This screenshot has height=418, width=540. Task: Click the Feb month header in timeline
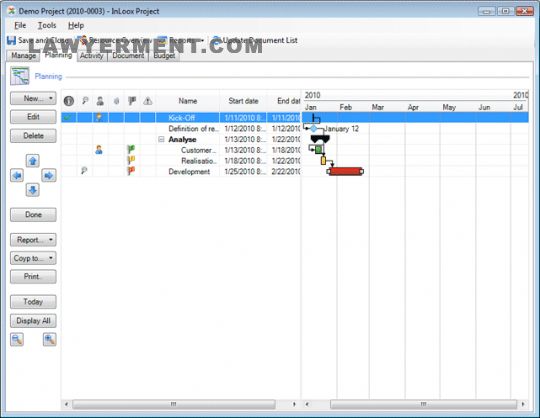coord(345,107)
